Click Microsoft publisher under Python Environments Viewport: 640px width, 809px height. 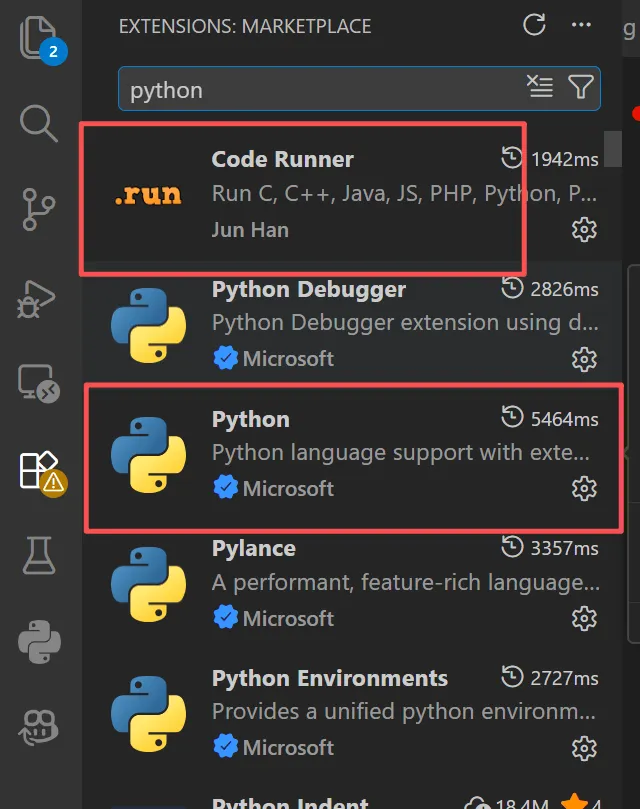(x=288, y=748)
